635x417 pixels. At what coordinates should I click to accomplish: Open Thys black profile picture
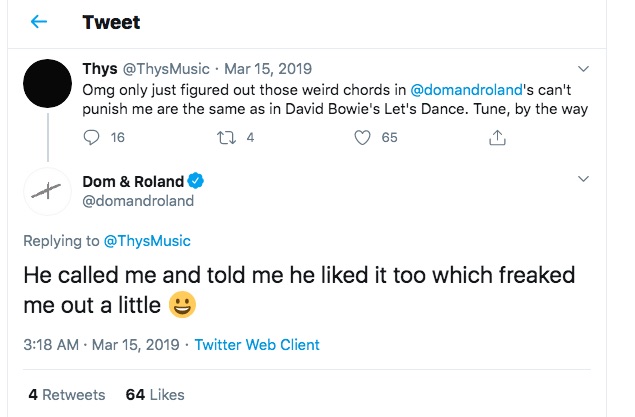coord(46,87)
